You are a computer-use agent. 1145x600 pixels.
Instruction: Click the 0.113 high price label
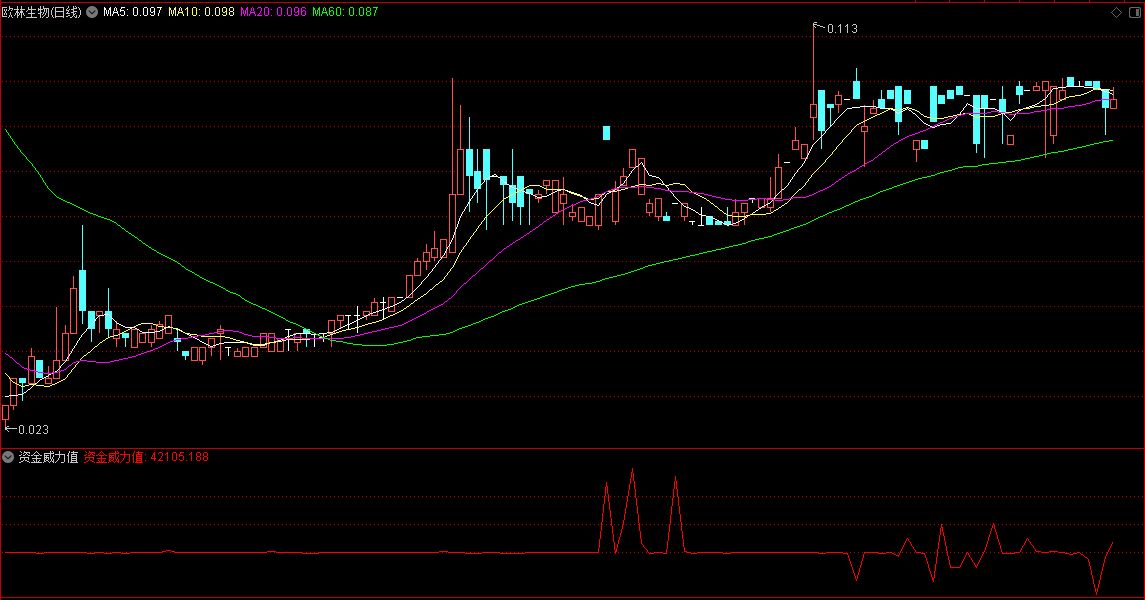(842, 28)
